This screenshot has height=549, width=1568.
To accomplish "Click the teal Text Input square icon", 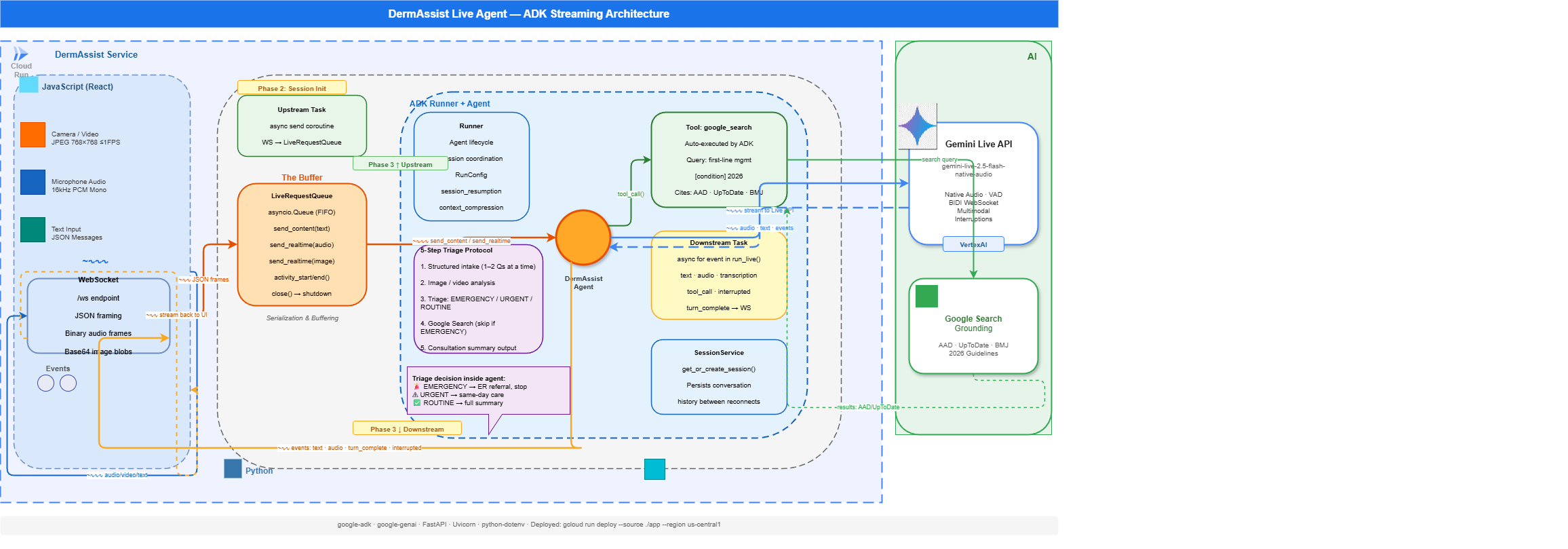I will tap(33, 230).
